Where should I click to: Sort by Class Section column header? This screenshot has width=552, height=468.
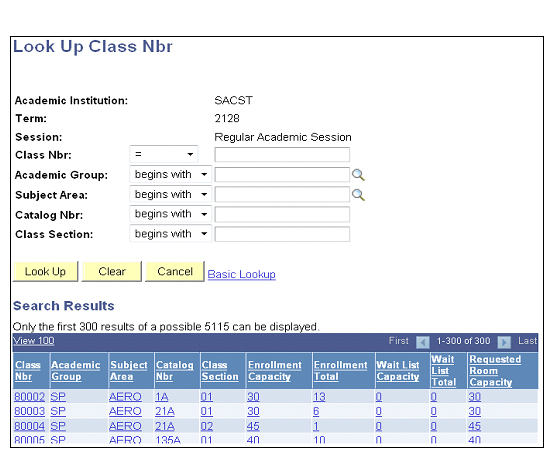click(x=220, y=371)
